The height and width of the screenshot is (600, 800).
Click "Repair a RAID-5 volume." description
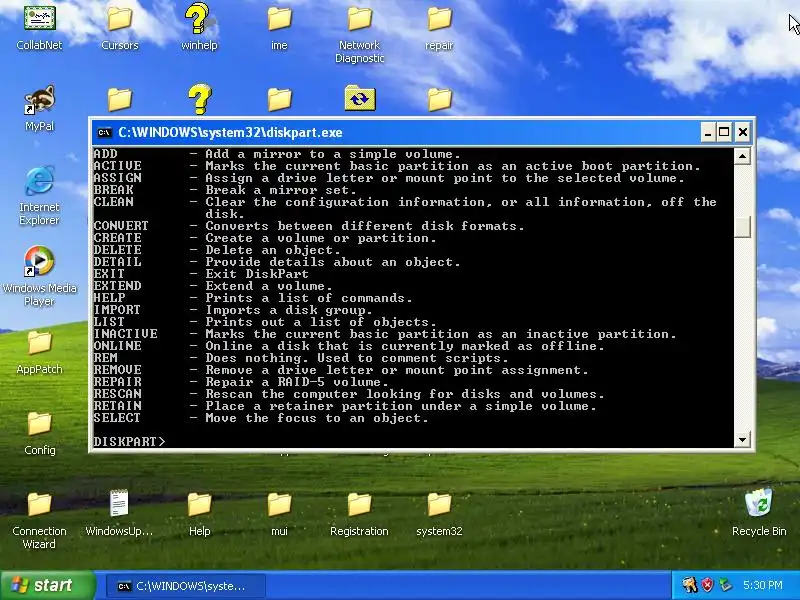pos(297,382)
